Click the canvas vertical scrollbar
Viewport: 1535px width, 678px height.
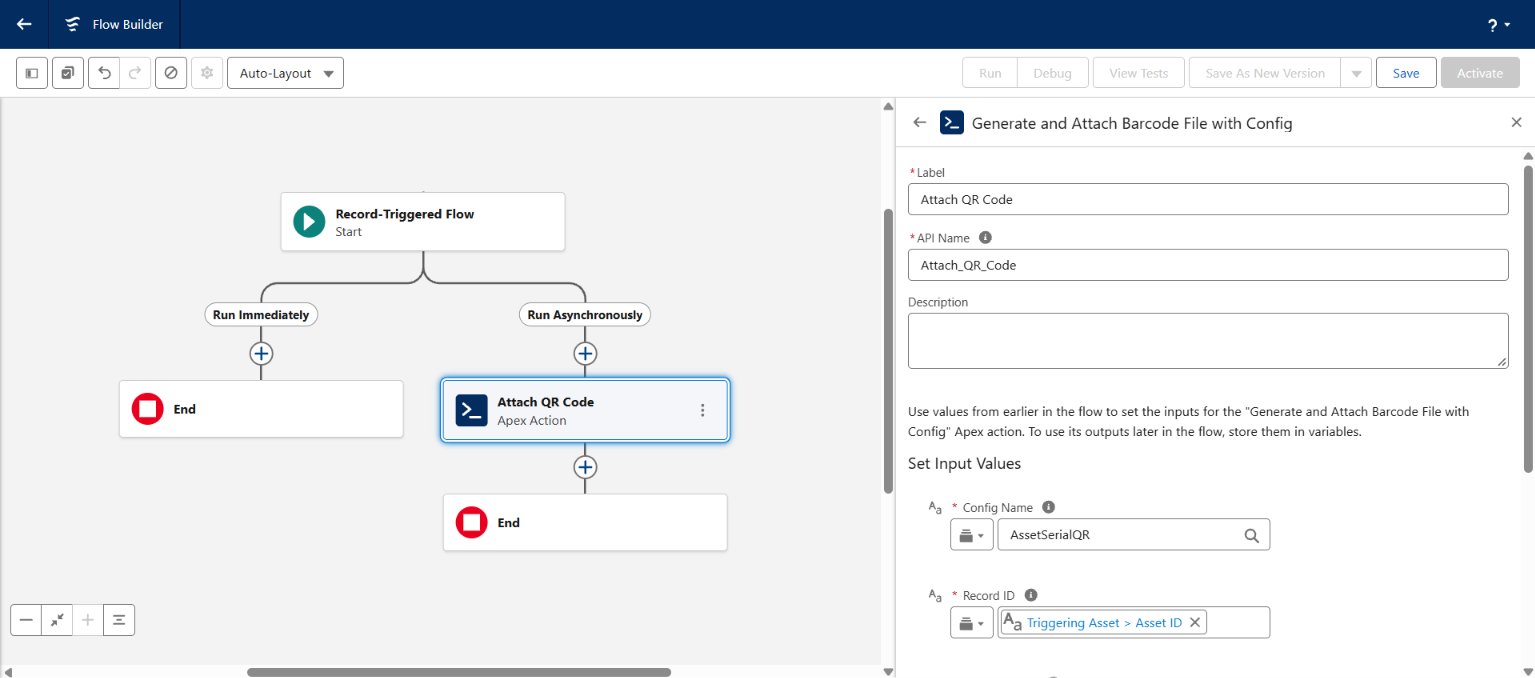point(888,350)
